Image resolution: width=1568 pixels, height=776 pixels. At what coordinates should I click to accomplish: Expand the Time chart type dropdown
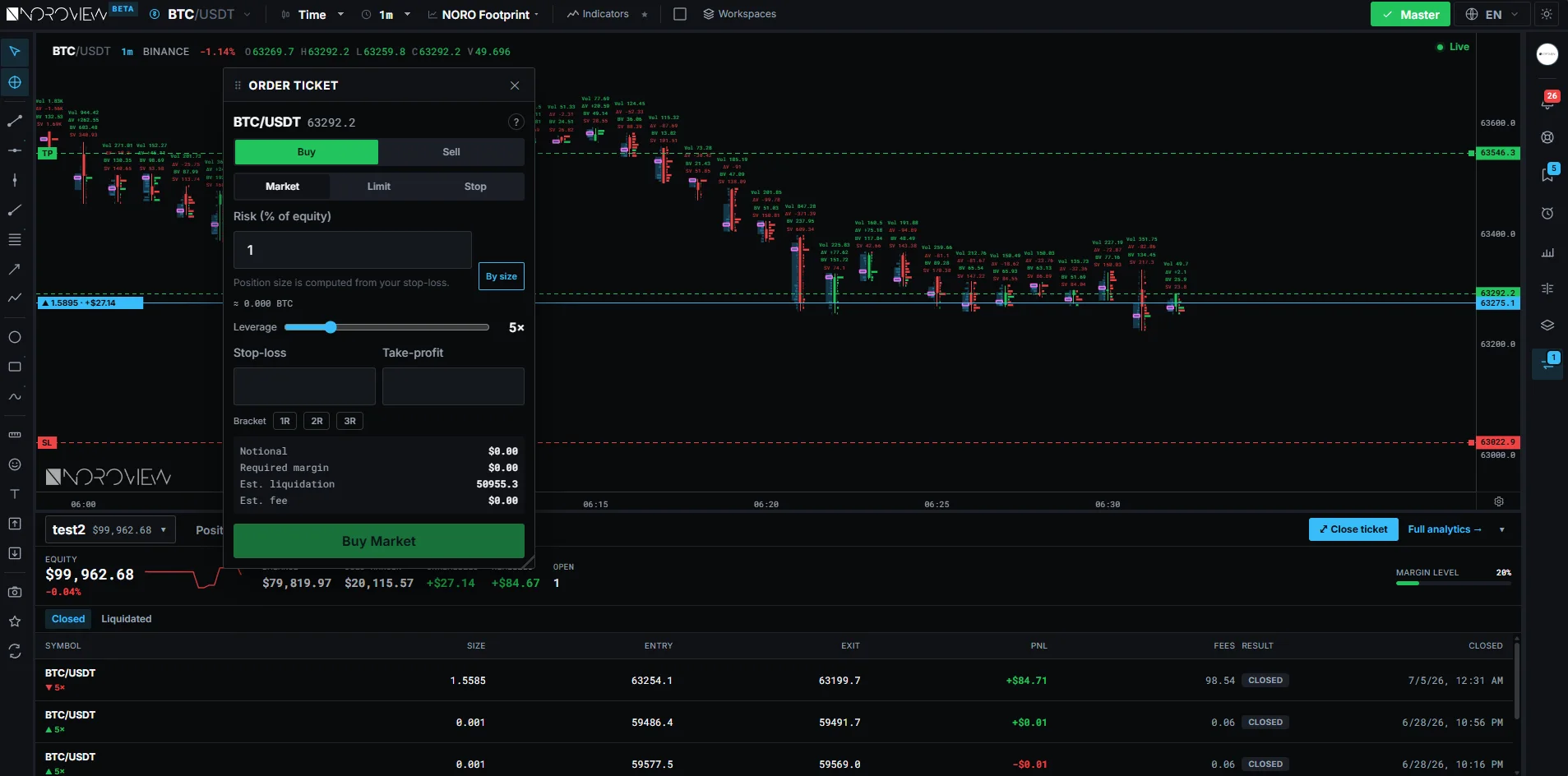point(312,14)
